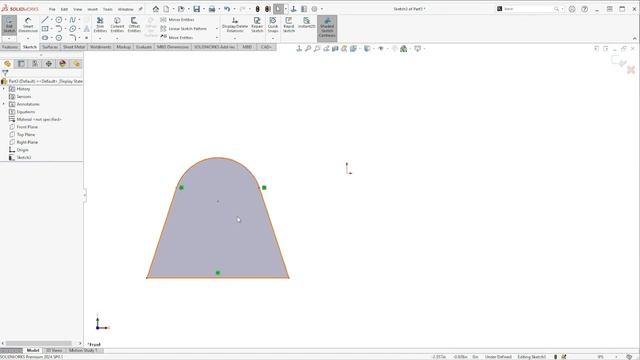Click the Repair Sketch tool
Screen dimensions: 640x360
point(257,24)
